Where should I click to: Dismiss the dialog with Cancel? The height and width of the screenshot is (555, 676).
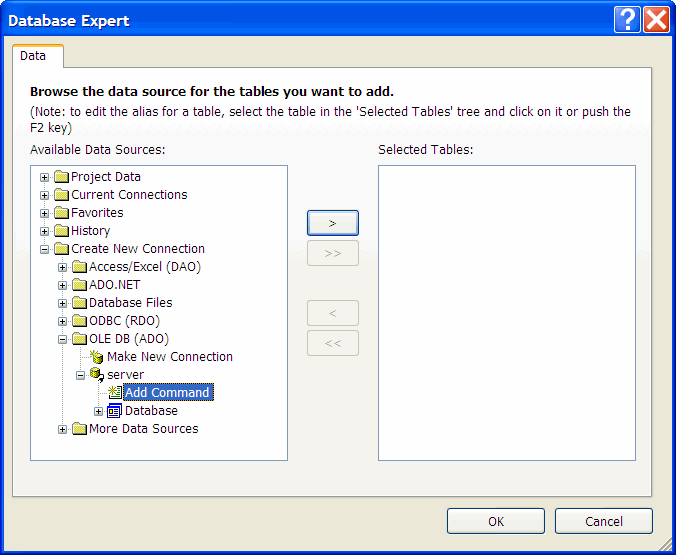click(x=603, y=521)
